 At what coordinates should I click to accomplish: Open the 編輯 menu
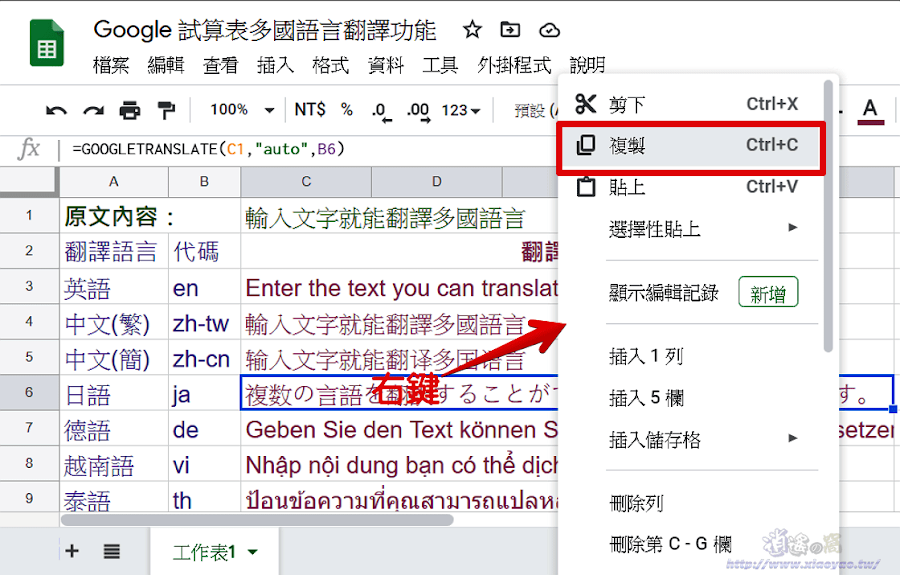point(166,65)
